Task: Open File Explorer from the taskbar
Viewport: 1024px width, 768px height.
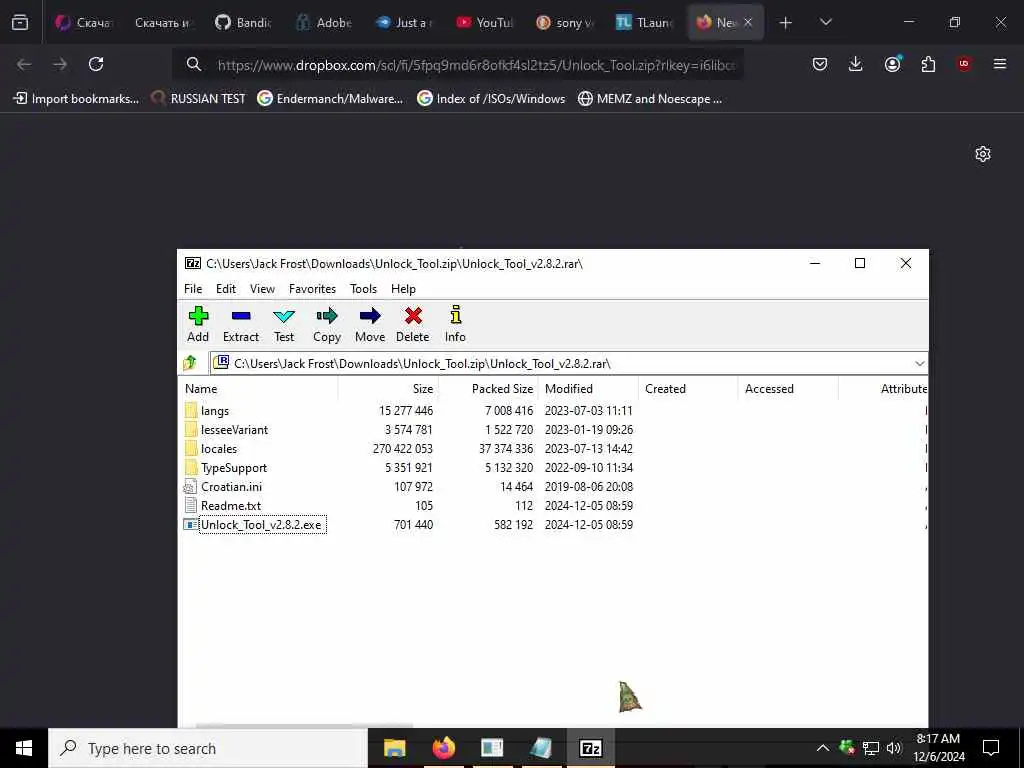Action: coord(394,748)
